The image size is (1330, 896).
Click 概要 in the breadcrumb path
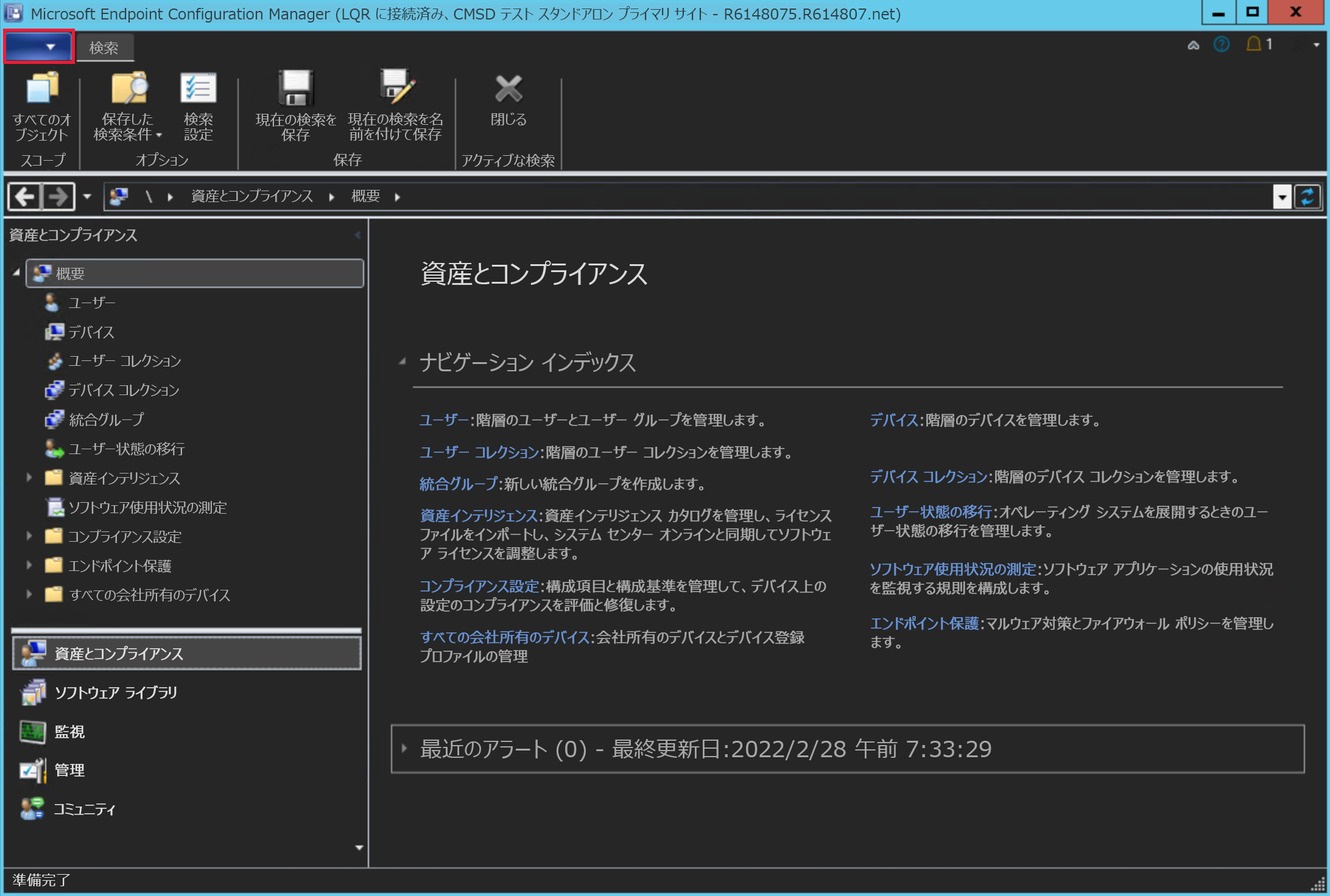[x=365, y=196]
